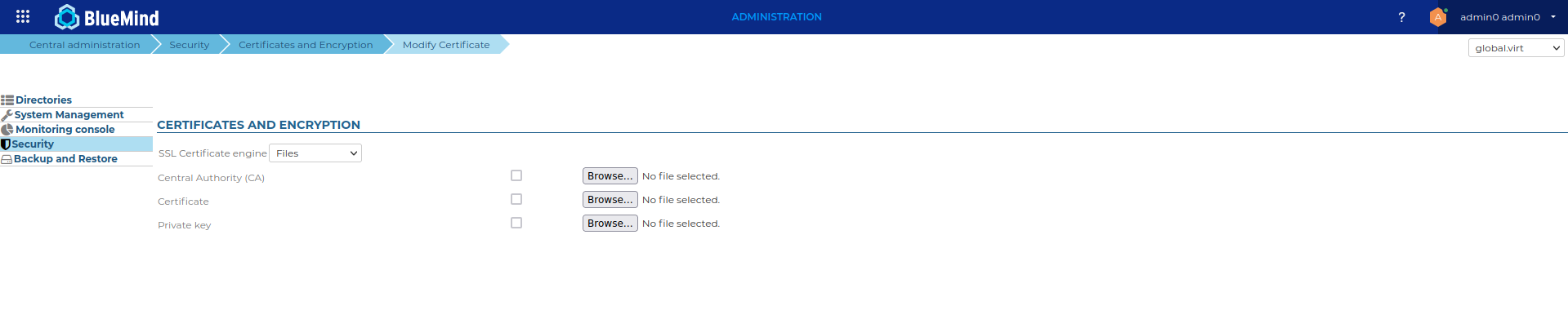The height and width of the screenshot is (319, 1568).
Task: Browse for a Private key file
Action: (x=610, y=224)
